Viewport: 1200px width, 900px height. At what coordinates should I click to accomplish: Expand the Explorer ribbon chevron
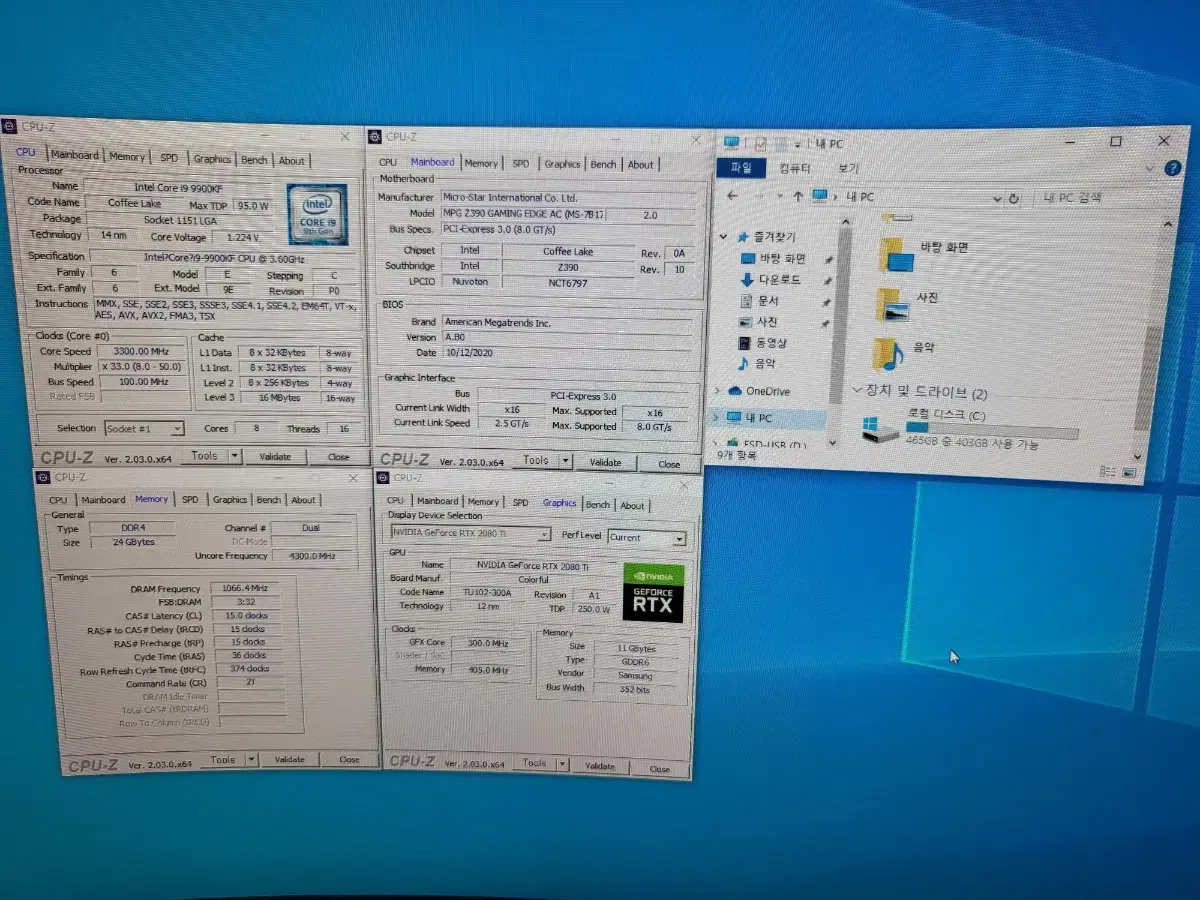tap(1151, 169)
